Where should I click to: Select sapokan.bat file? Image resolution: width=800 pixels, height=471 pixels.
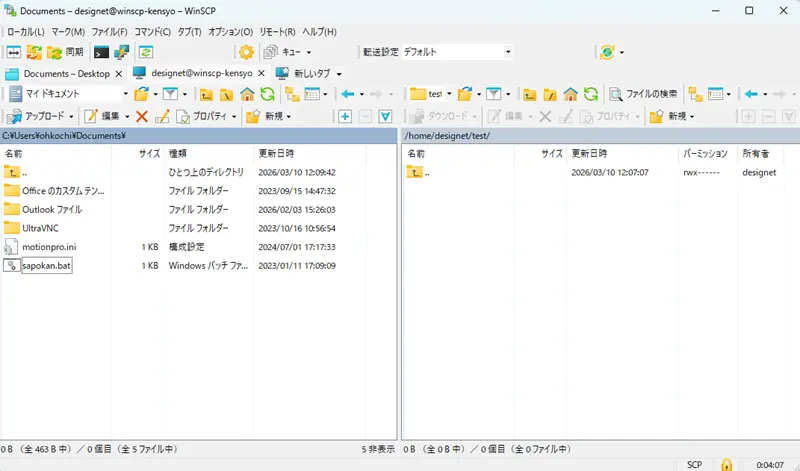[46, 265]
